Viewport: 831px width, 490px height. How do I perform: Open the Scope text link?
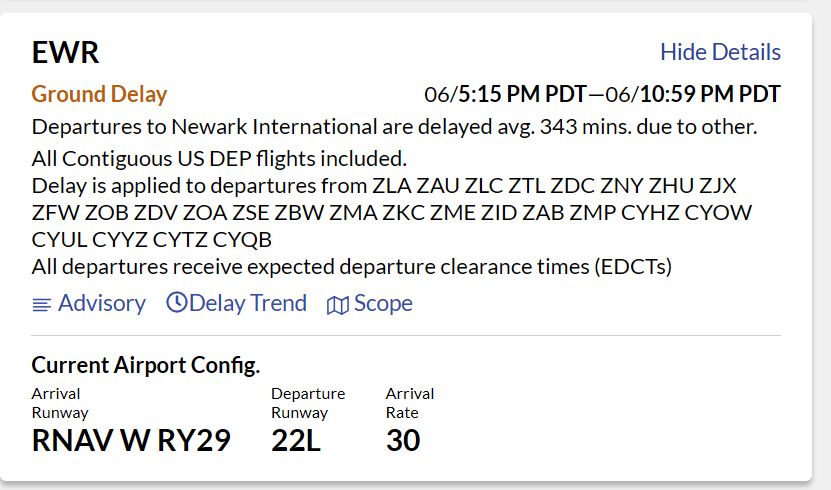coord(383,303)
